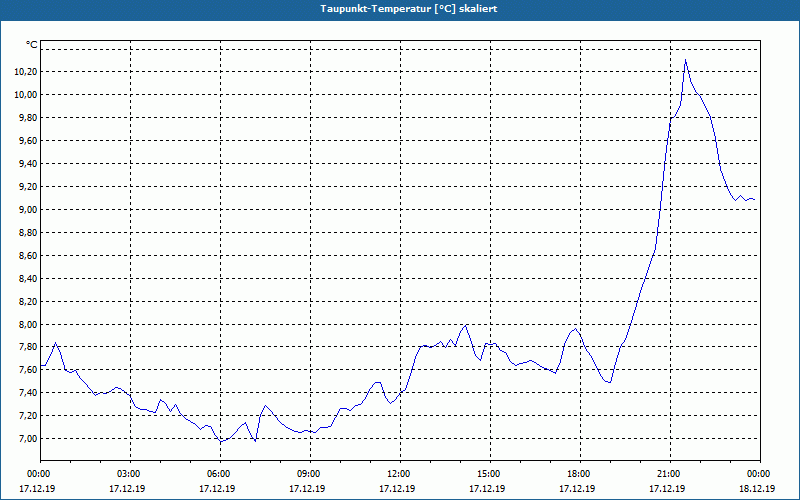Screen dimensions: 800x500
Task: Select the '17.12.19' date below 21:00
Action: [667, 488]
